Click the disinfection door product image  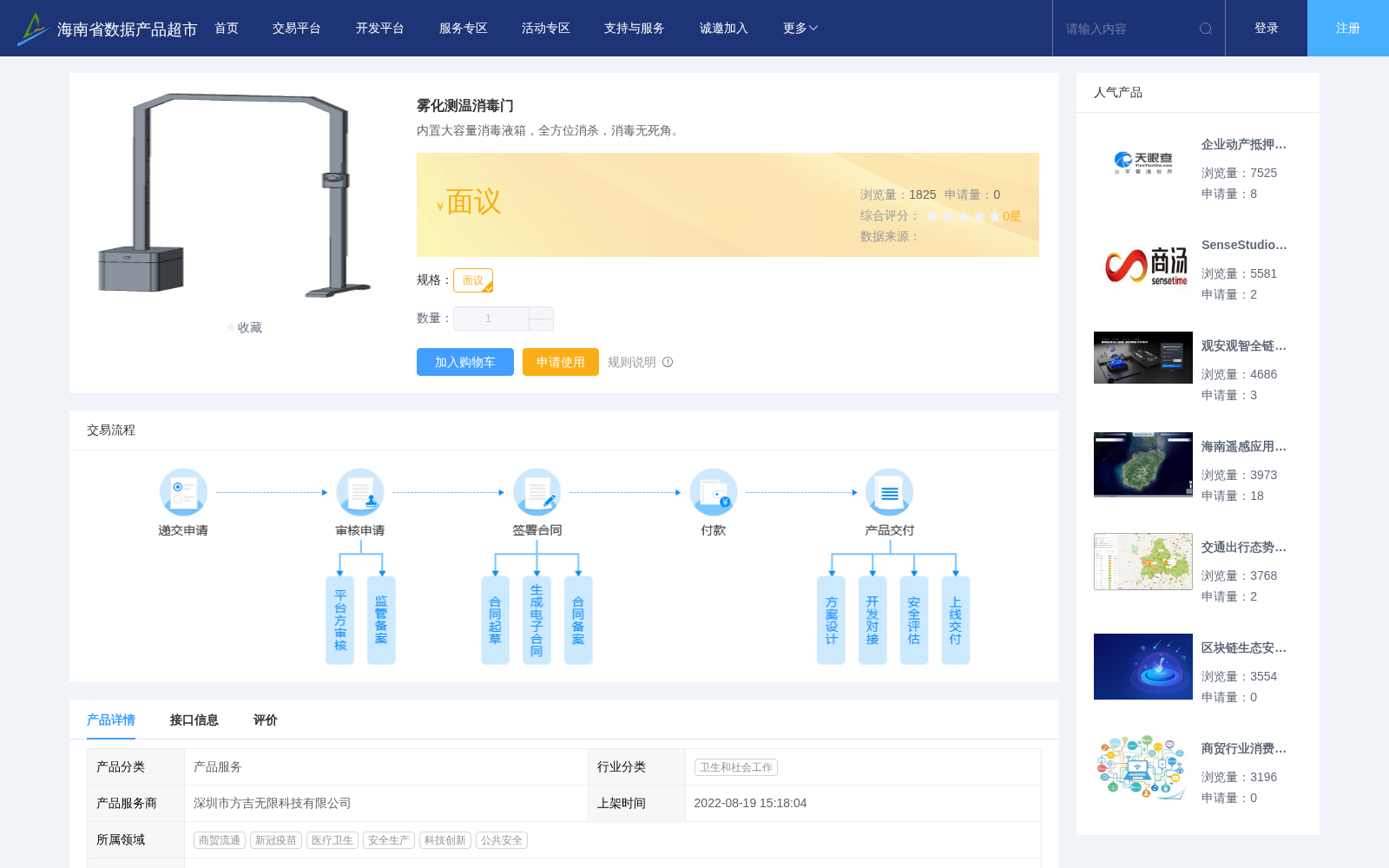[234, 195]
